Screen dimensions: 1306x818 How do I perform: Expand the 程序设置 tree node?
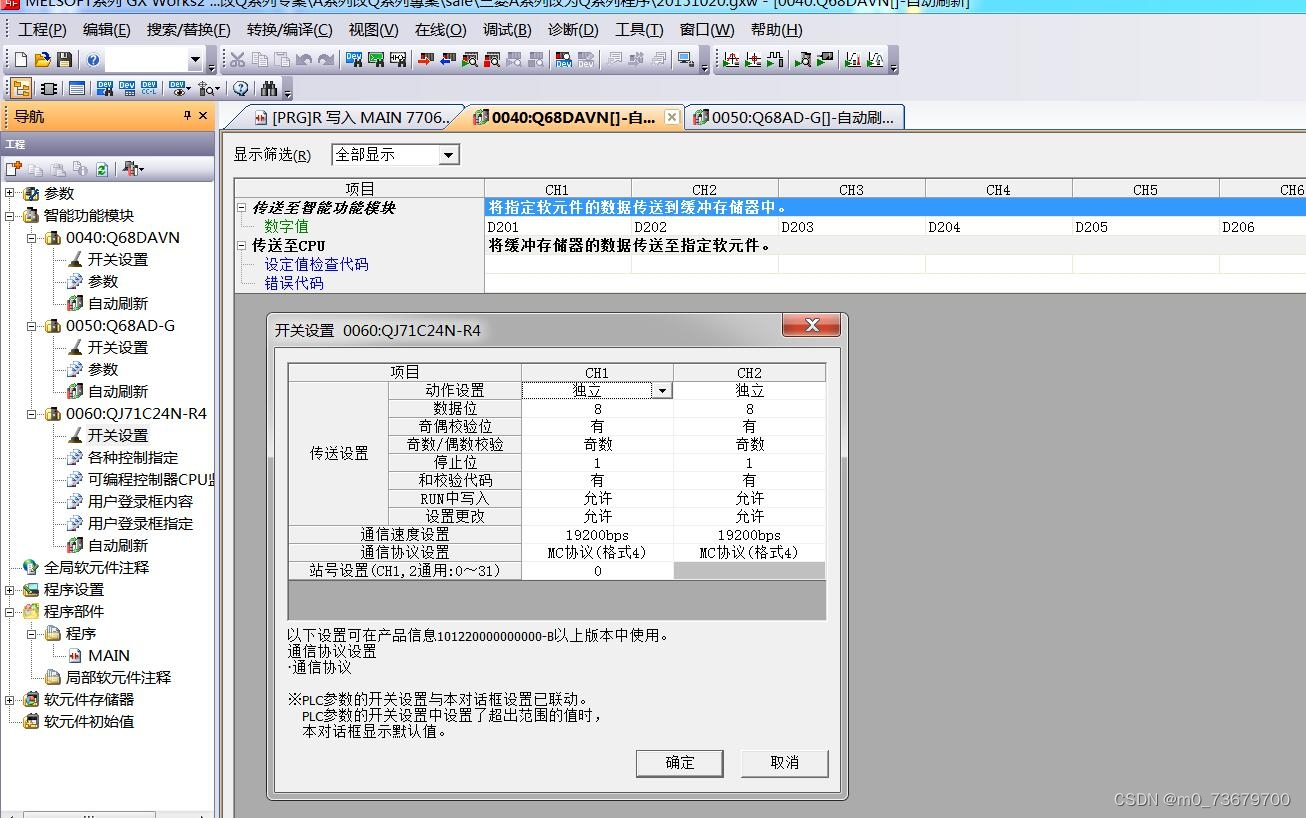10,589
